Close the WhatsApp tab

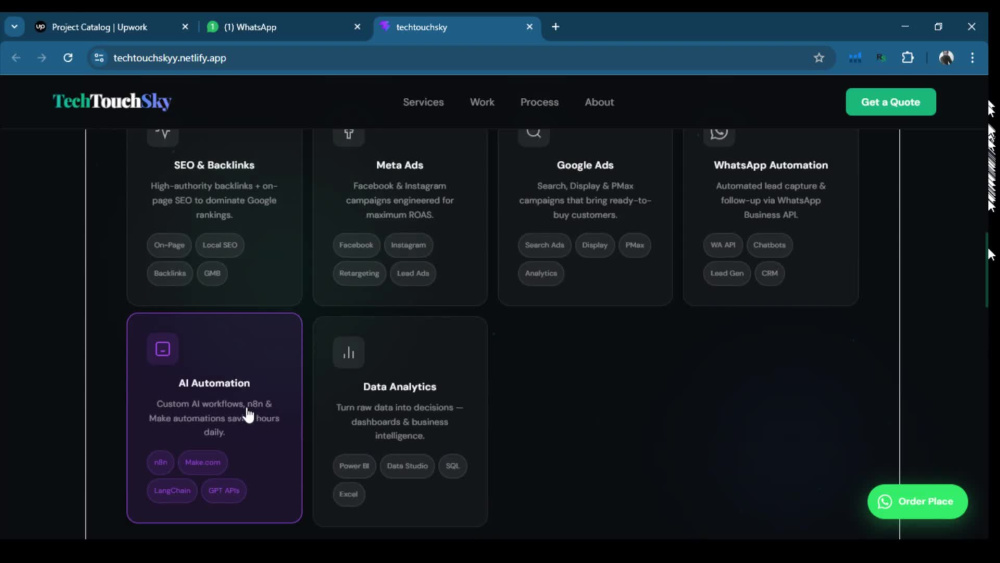357,27
